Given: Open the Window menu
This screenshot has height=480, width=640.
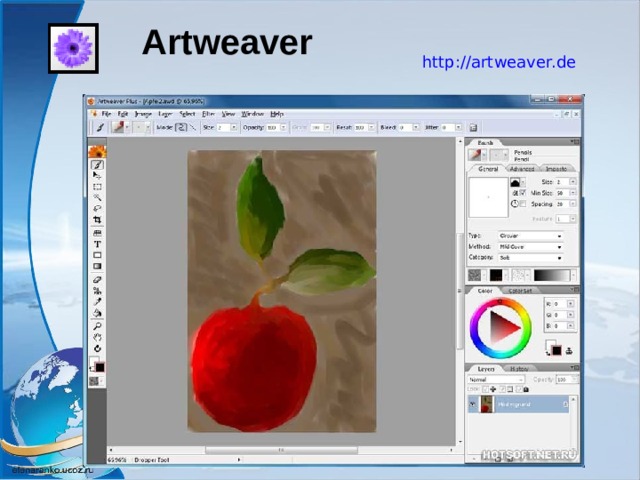Looking at the screenshot, I should coord(253,114).
